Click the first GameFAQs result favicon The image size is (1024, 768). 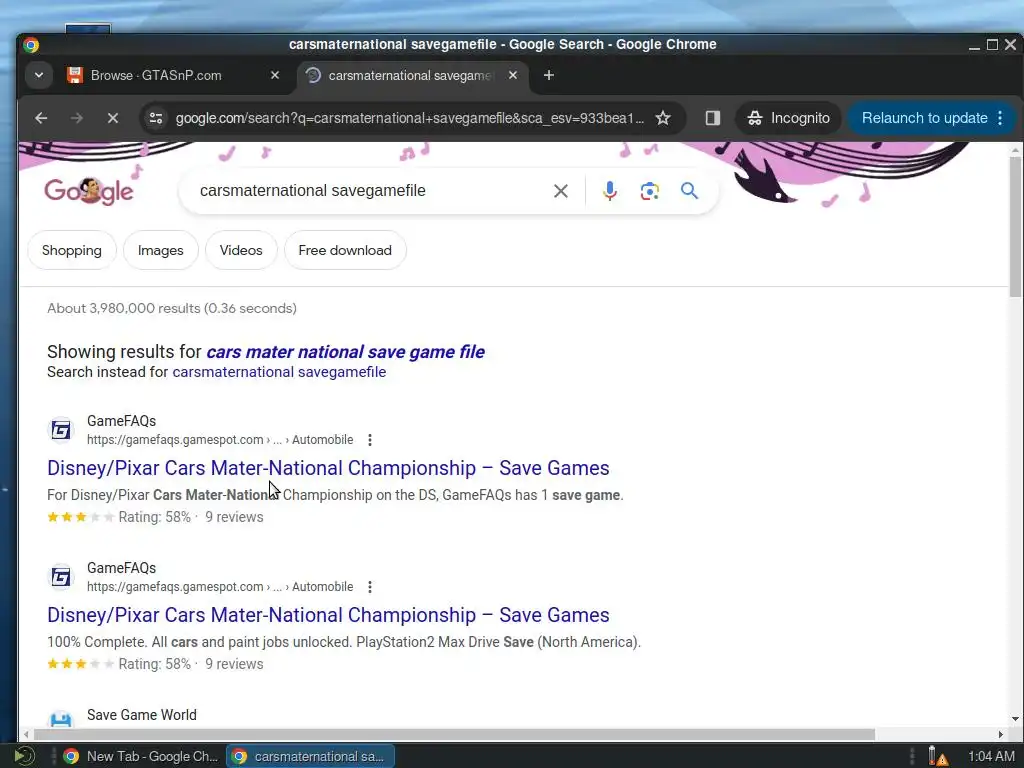pyautogui.click(x=61, y=430)
